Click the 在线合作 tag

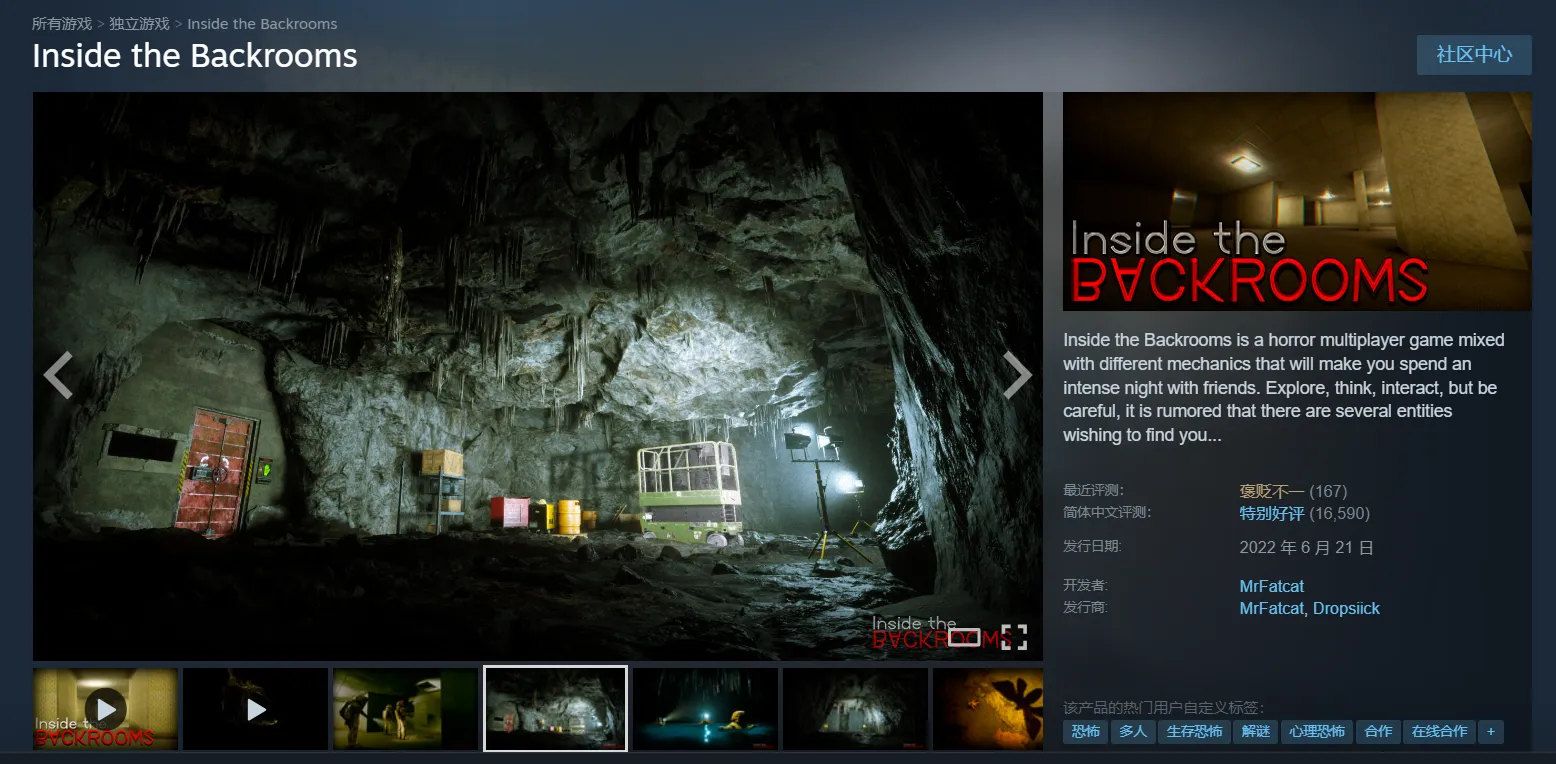[1439, 731]
